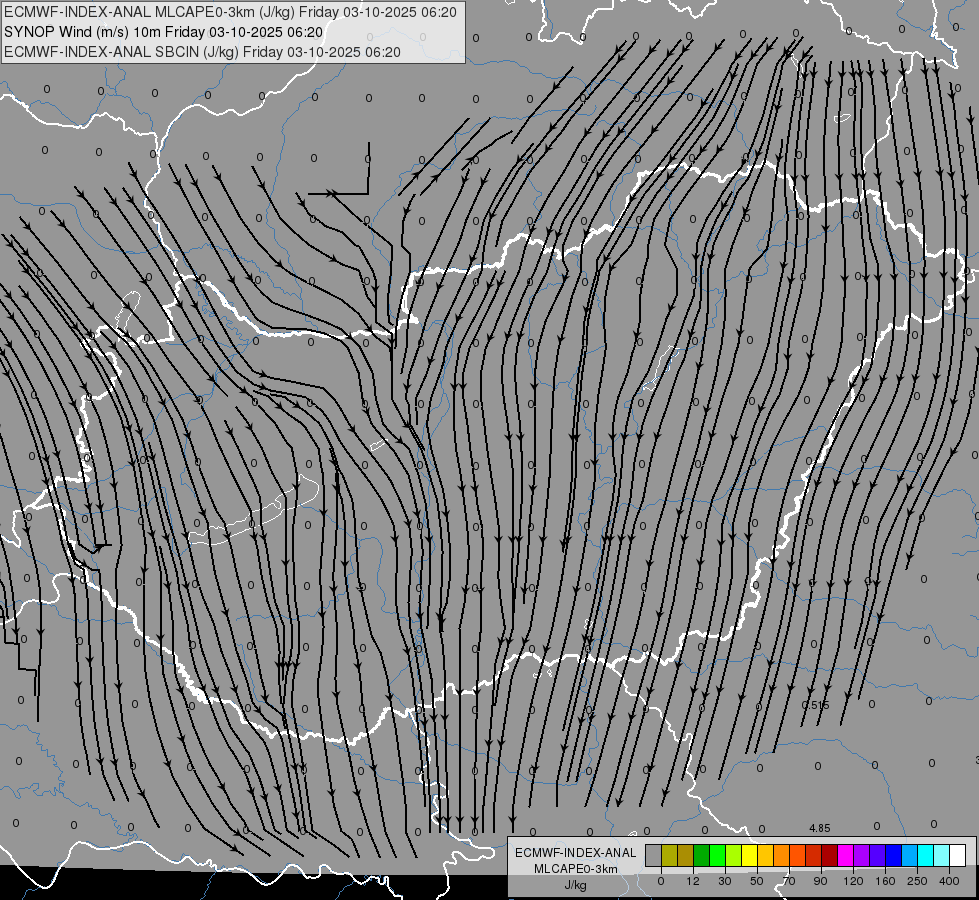This screenshot has height=900, width=979.
Task: Click the 'J/kg' unit label in legend
Action: tap(576, 885)
